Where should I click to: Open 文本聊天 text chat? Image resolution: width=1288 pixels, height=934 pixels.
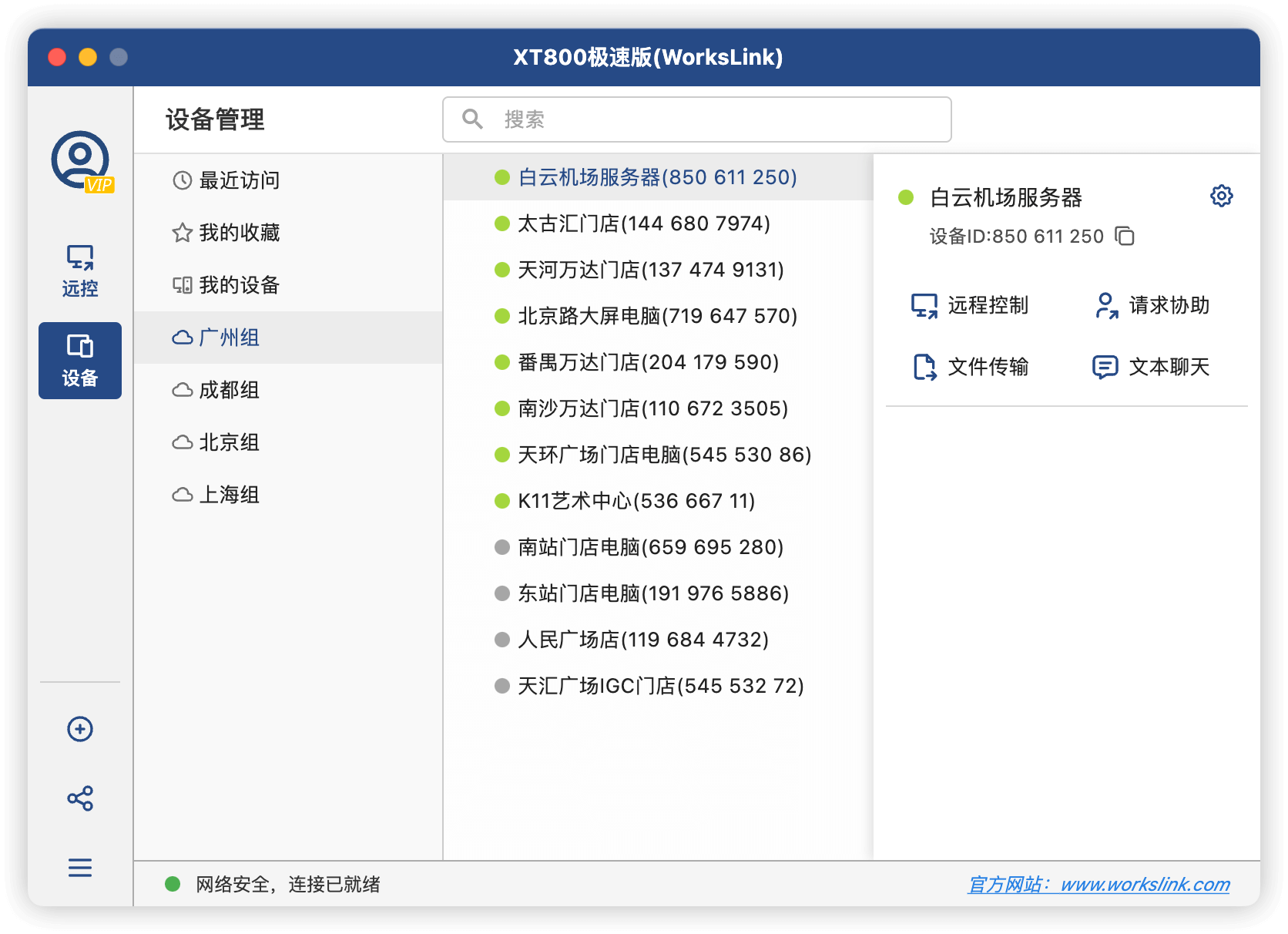(x=1151, y=367)
